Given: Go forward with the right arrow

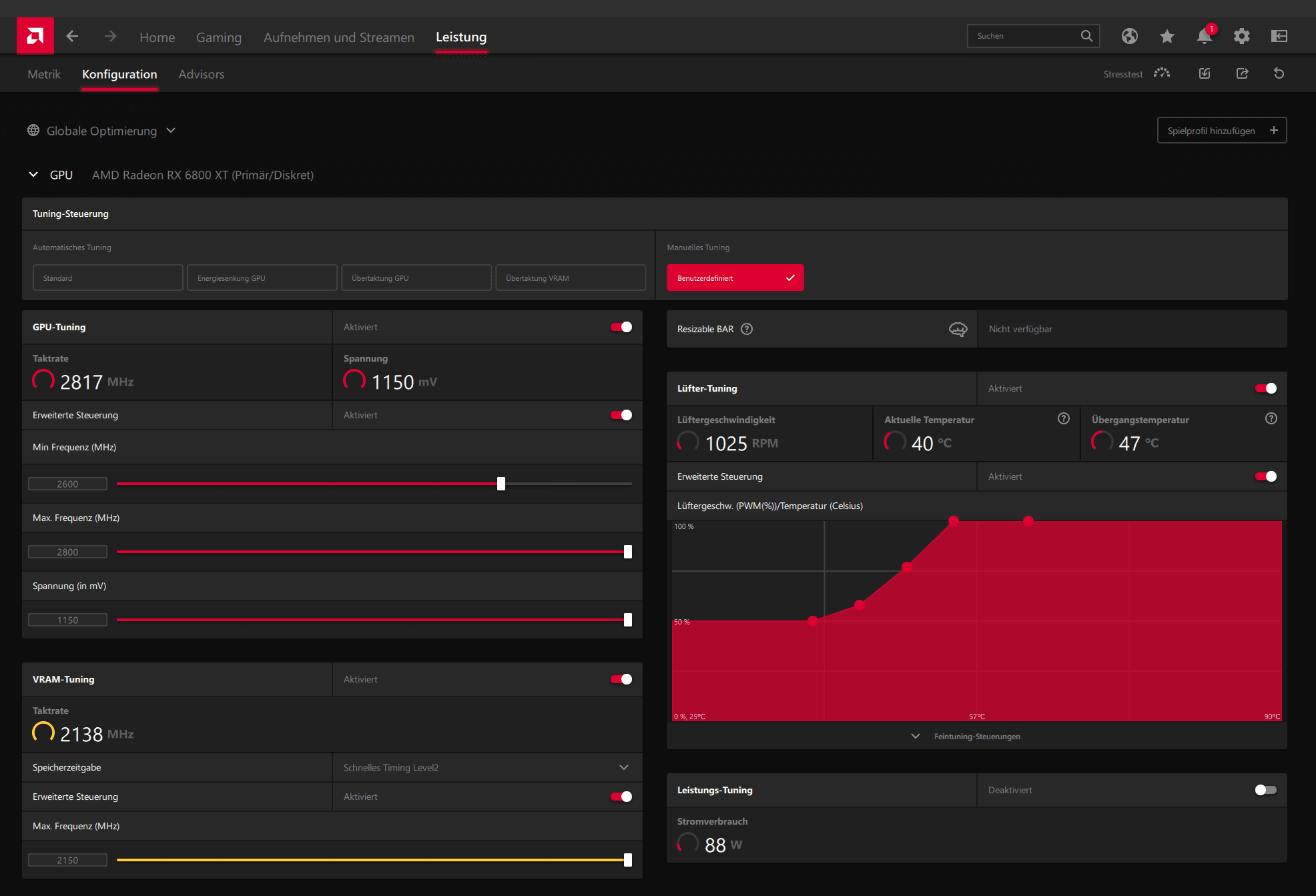Looking at the screenshot, I should tap(111, 36).
